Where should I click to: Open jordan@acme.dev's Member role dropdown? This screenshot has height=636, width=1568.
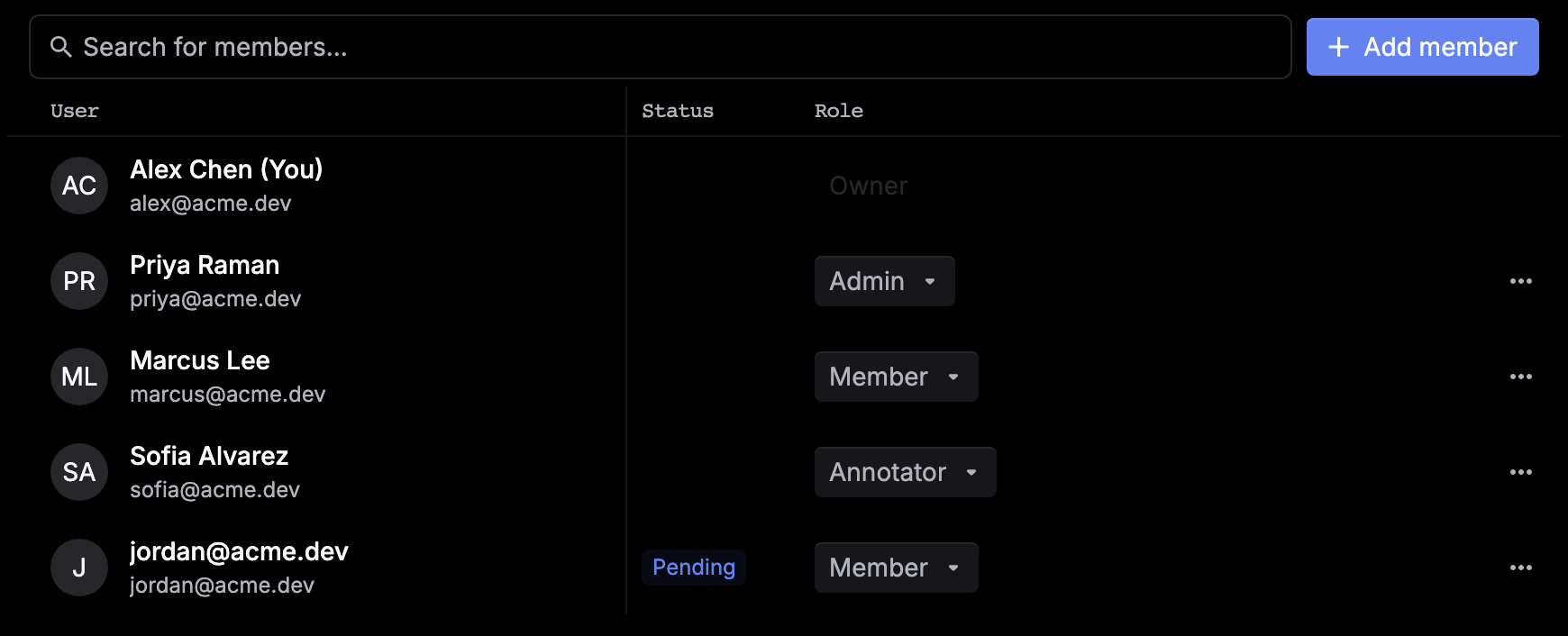tap(896, 568)
